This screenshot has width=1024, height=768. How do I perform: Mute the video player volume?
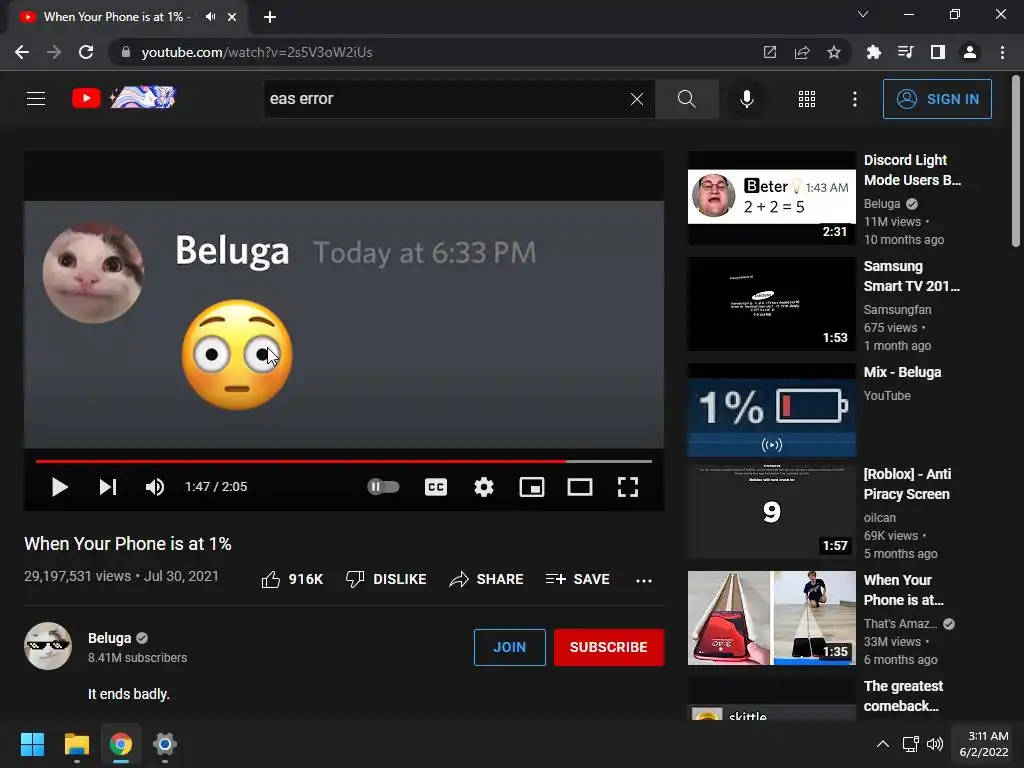155,487
